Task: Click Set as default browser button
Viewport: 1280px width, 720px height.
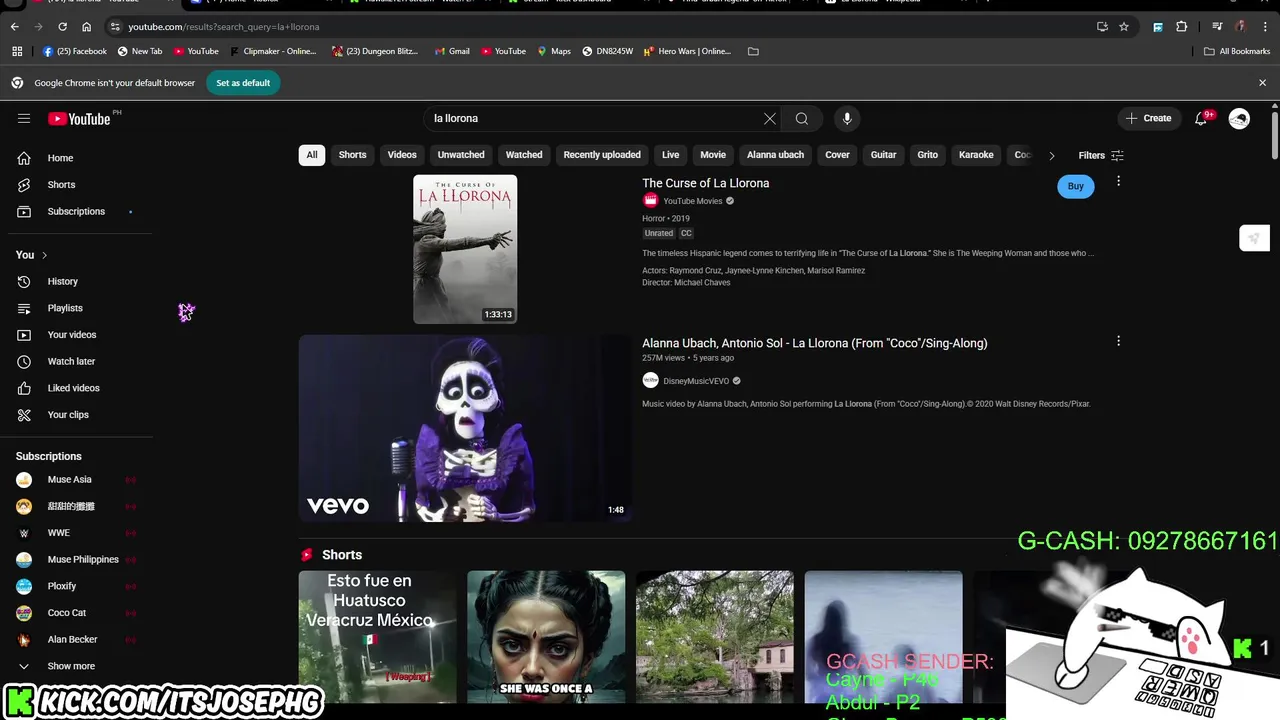Action: [243, 83]
